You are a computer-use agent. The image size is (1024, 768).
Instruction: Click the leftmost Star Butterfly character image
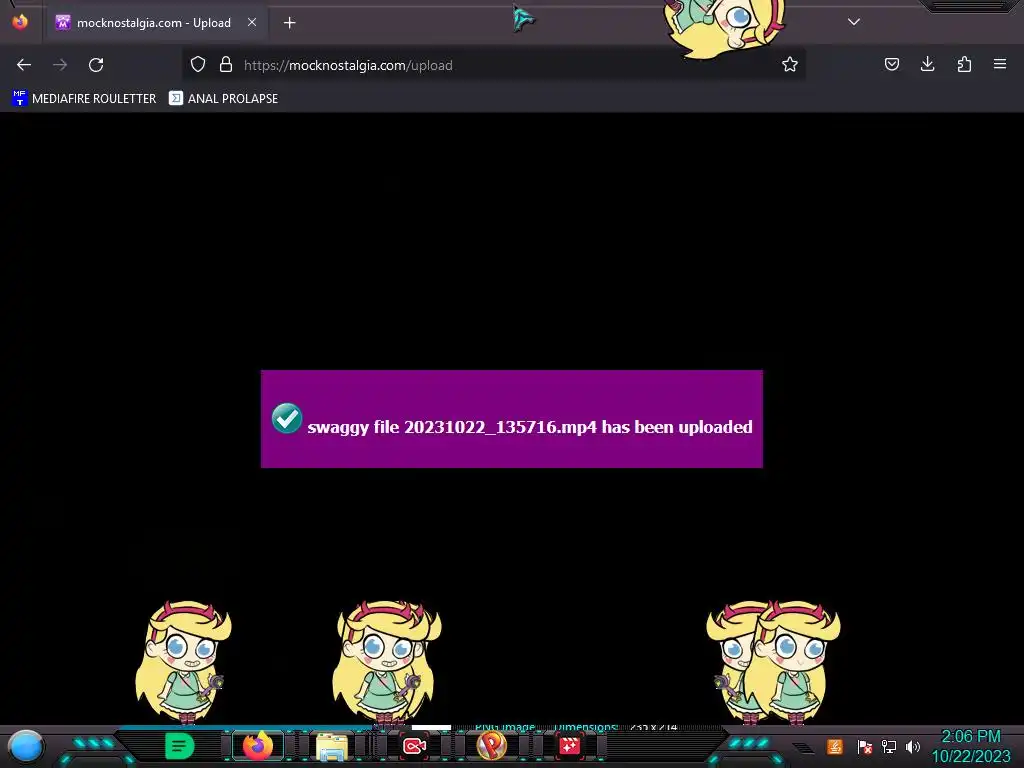point(184,663)
